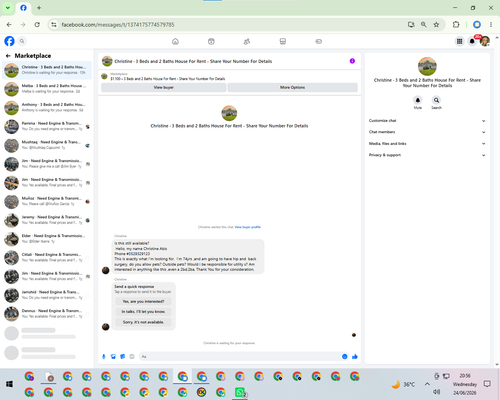Image resolution: width=500 pixels, height=400 pixels.
Task: Expand the Chat members section
Action: 427,132
